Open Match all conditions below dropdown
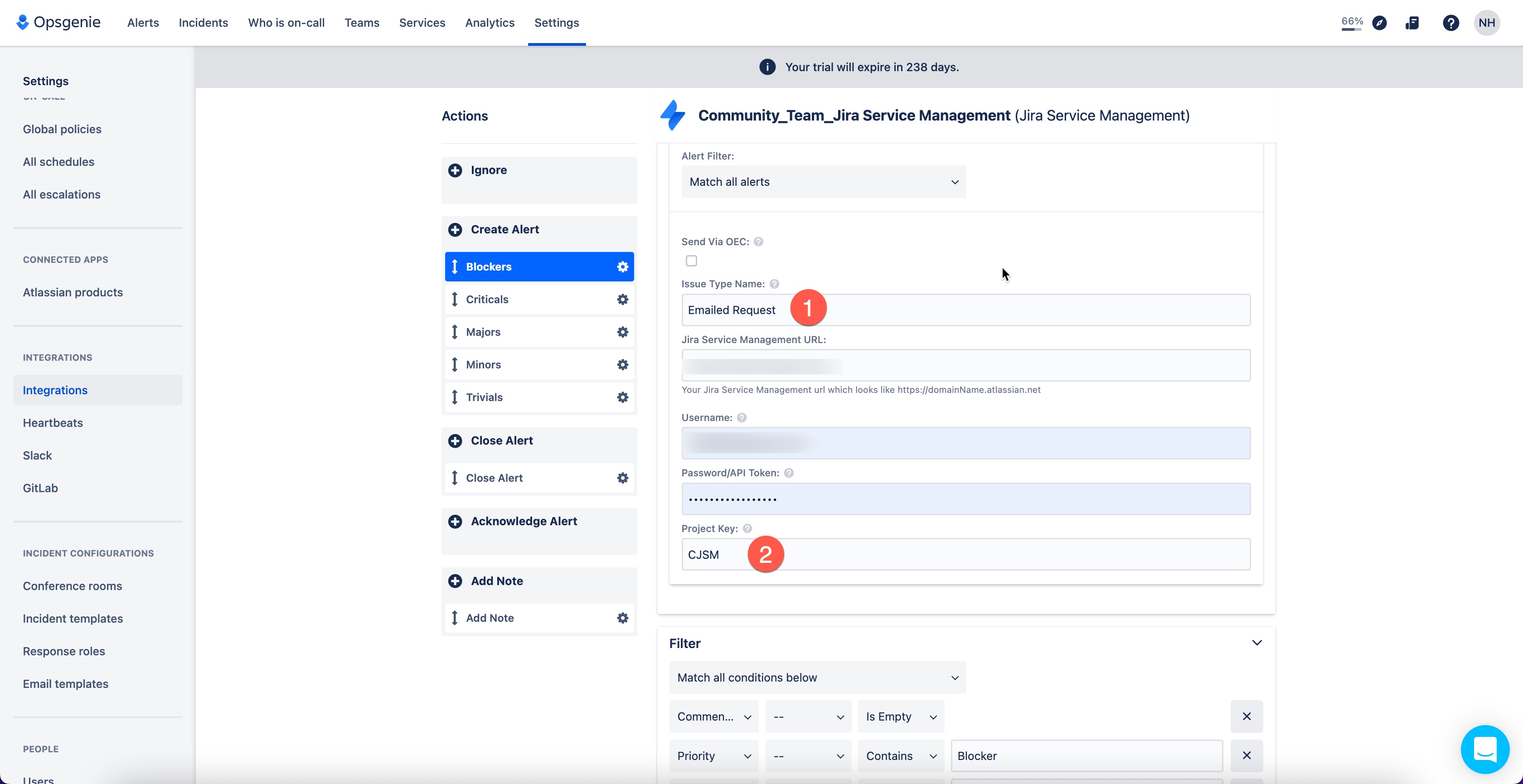Image resolution: width=1523 pixels, height=784 pixels. [x=817, y=678]
